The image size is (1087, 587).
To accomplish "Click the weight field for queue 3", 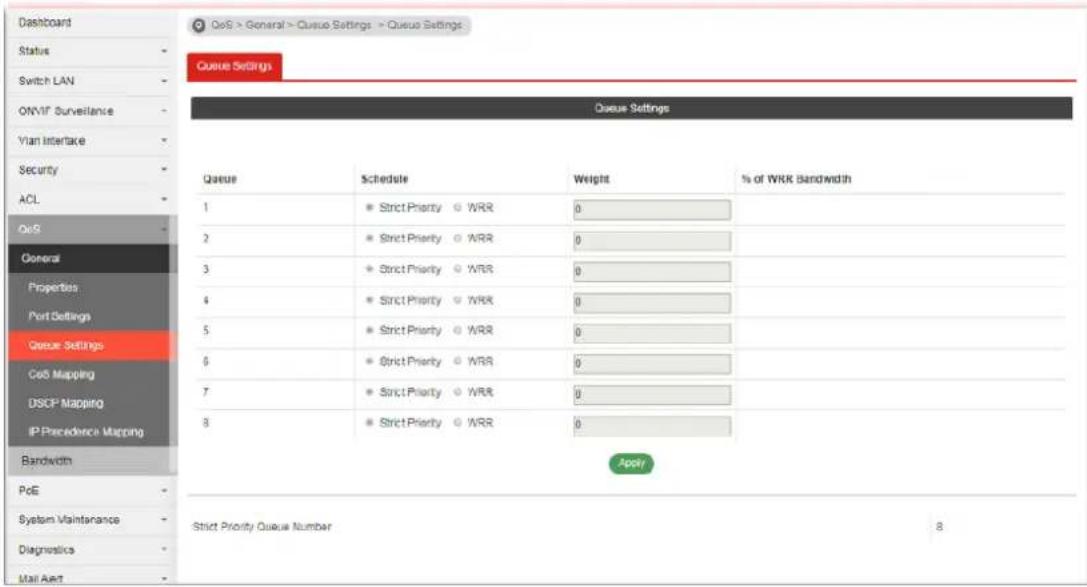I will pos(652,271).
